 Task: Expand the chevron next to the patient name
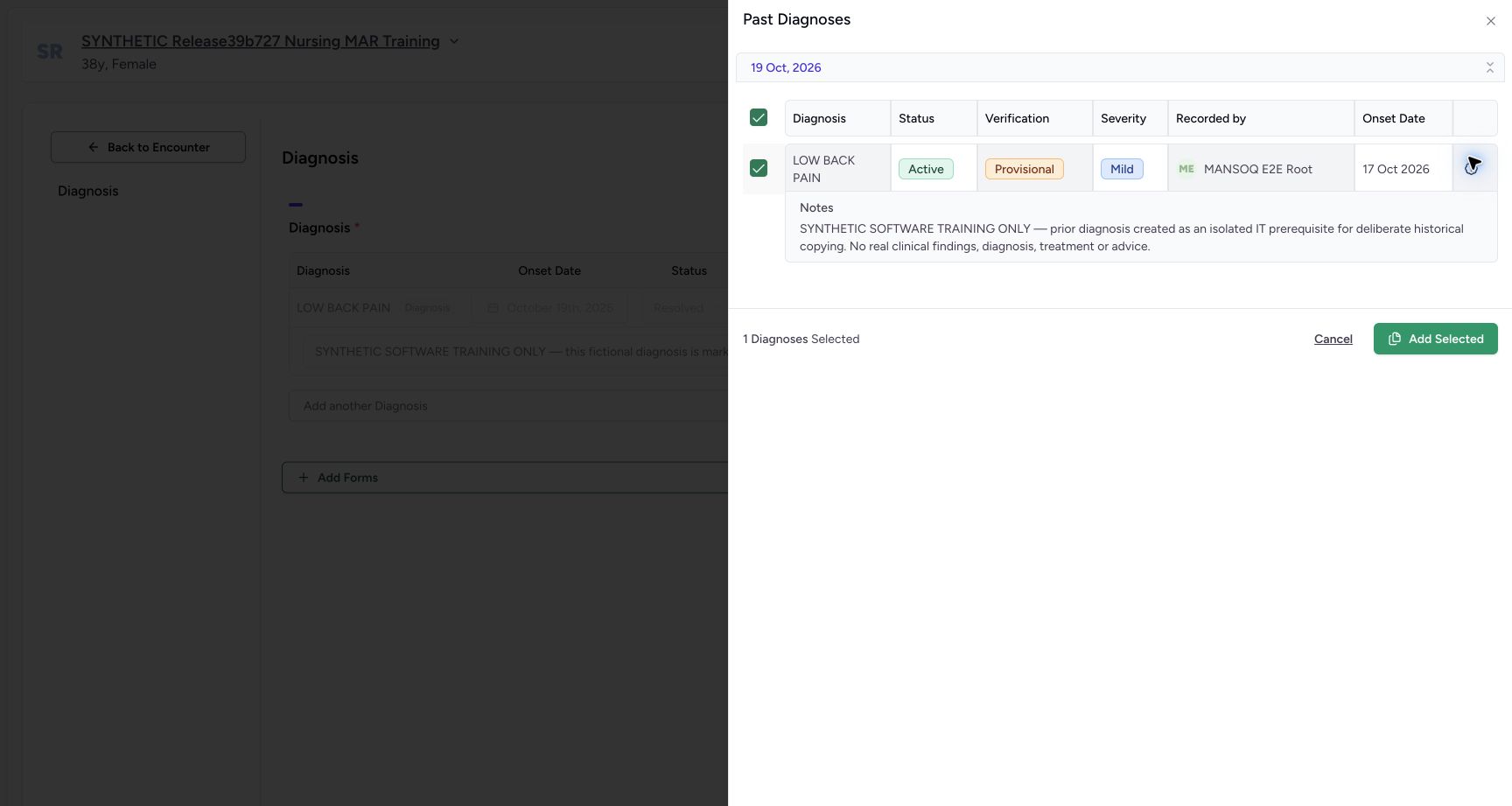(x=454, y=41)
